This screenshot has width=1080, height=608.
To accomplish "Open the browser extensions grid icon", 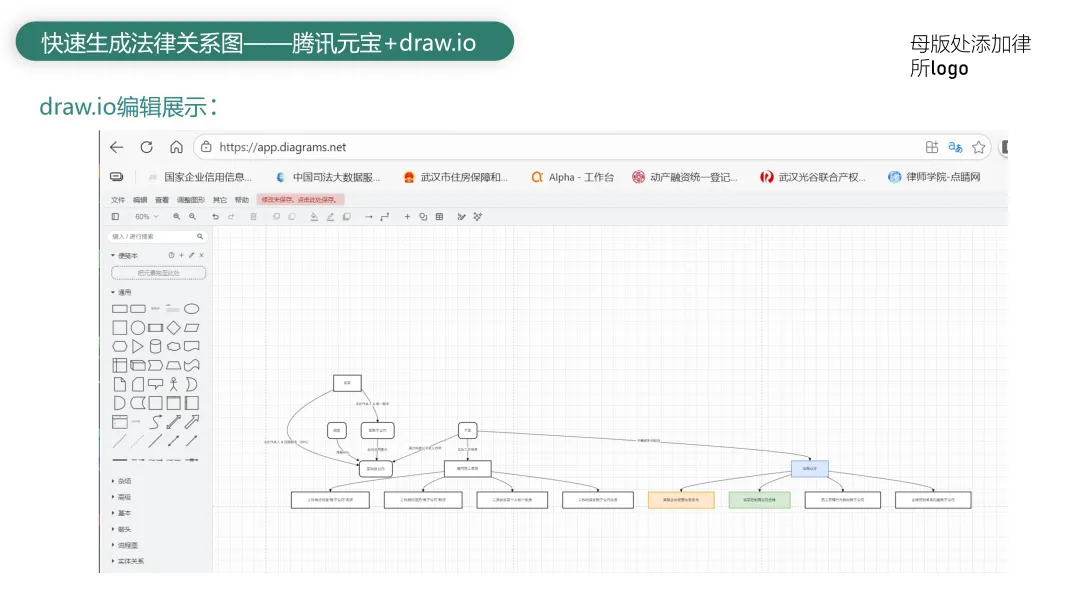I will (x=931, y=147).
